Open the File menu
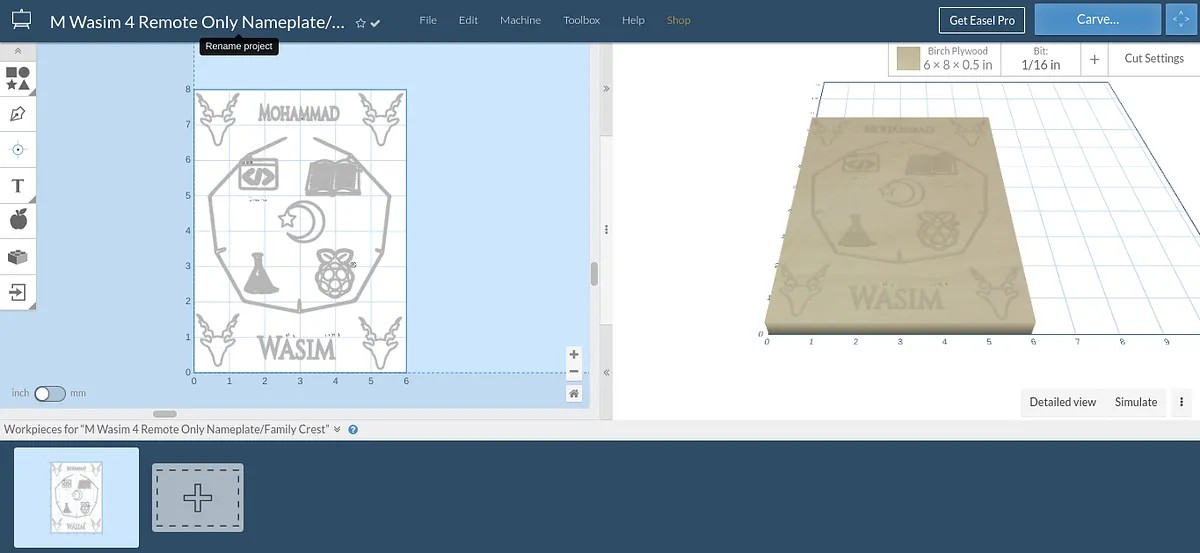1200x553 pixels. 428,20
